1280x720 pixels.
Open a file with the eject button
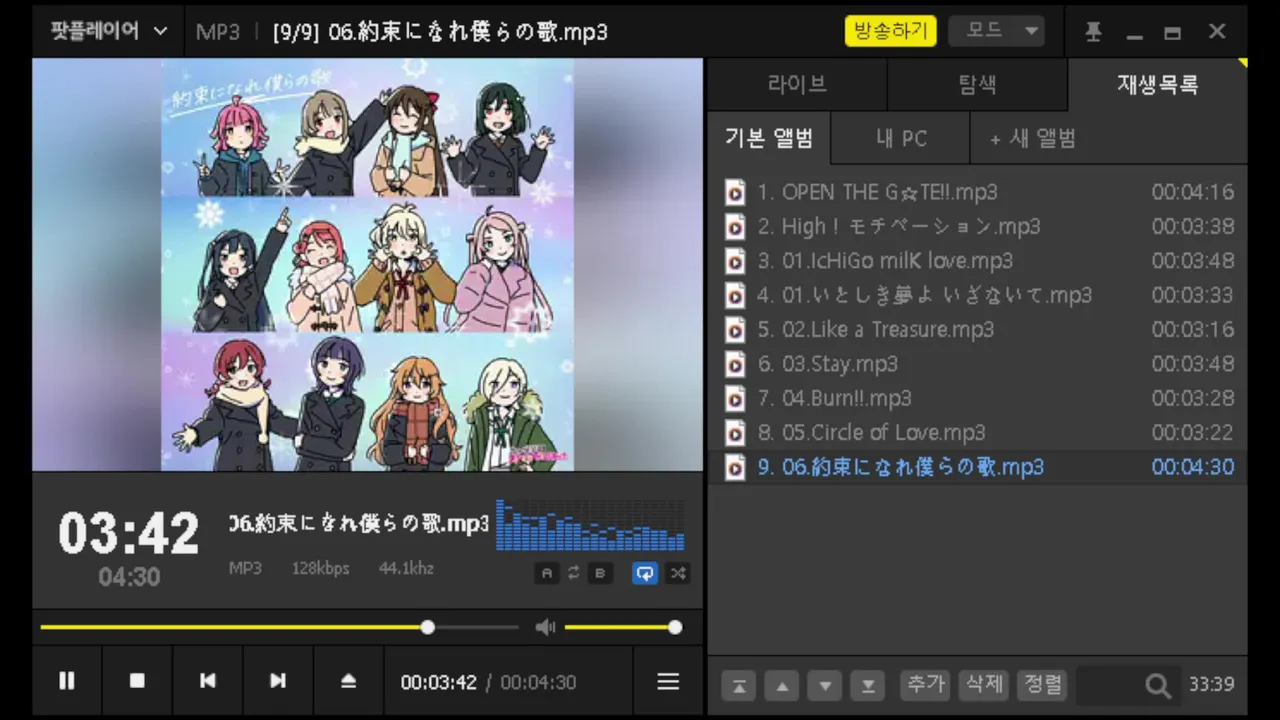(348, 681)
